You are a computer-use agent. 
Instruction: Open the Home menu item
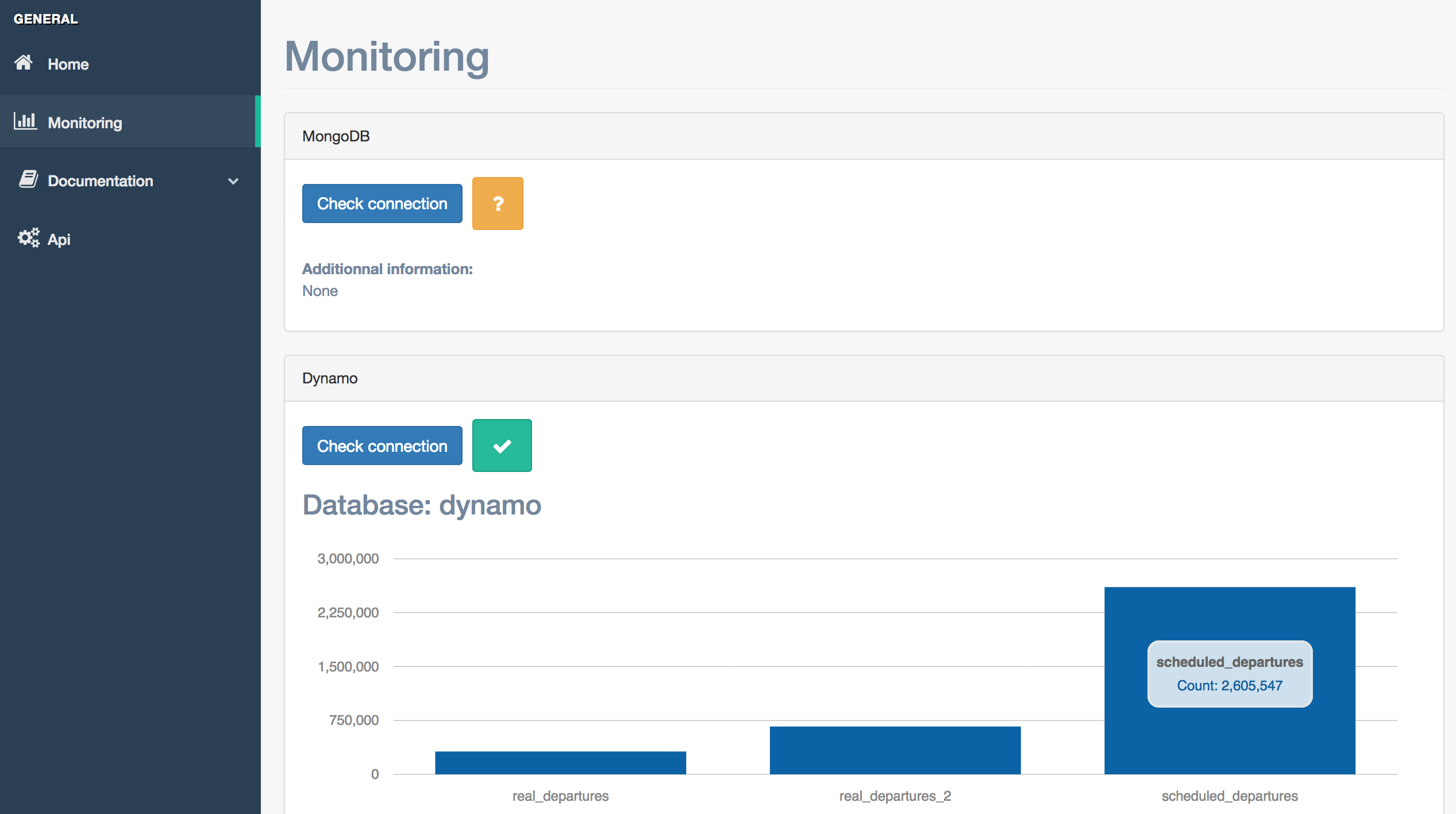[130, 64]
